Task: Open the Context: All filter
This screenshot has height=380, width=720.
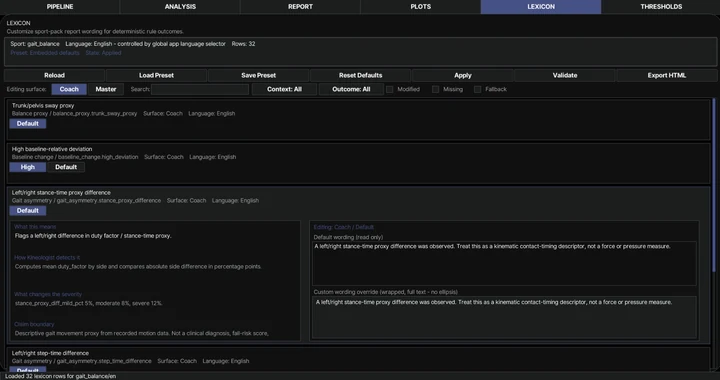Action: point(284,89)
